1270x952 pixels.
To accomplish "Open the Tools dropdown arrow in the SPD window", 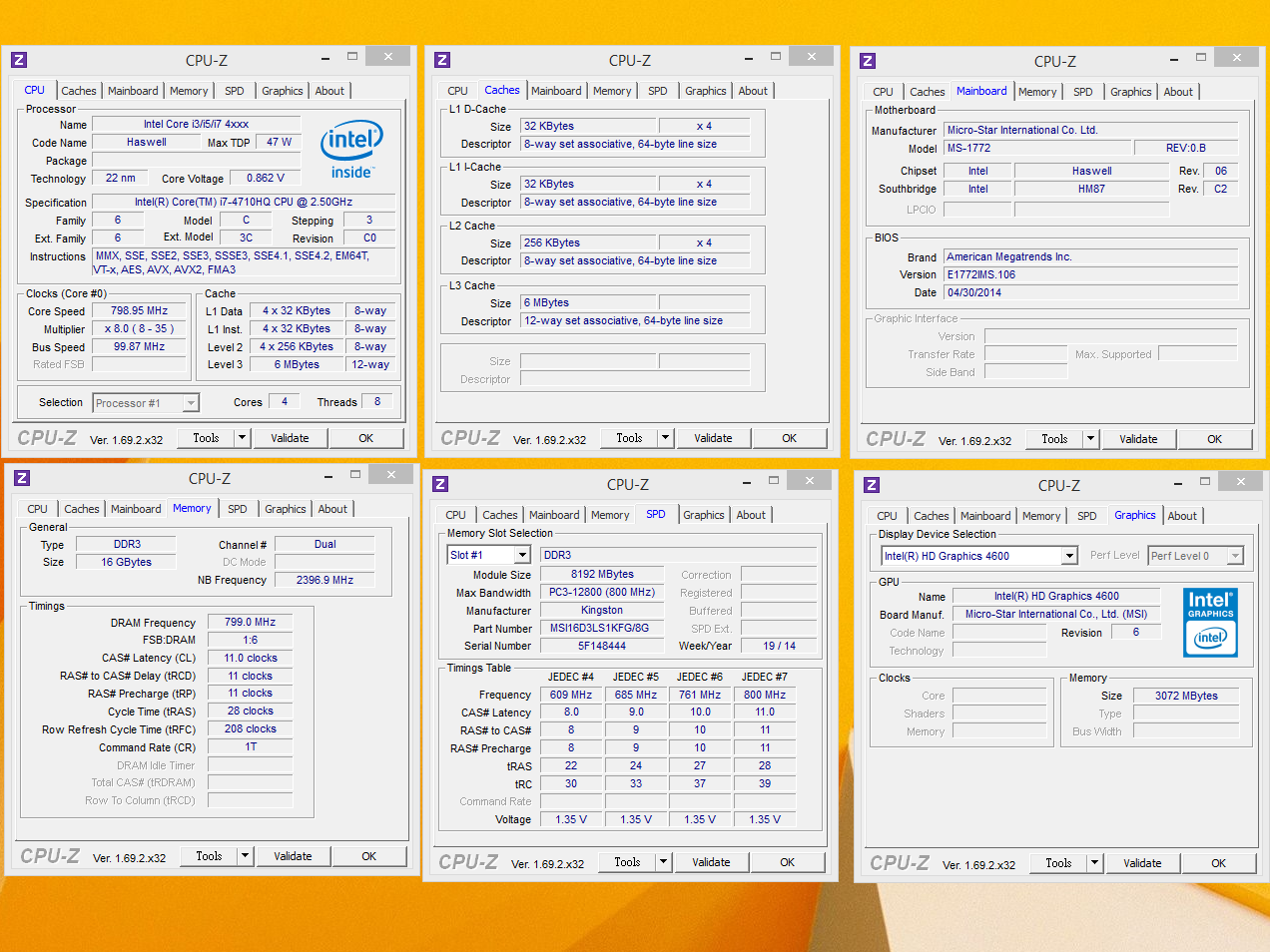I will point(663,862).
